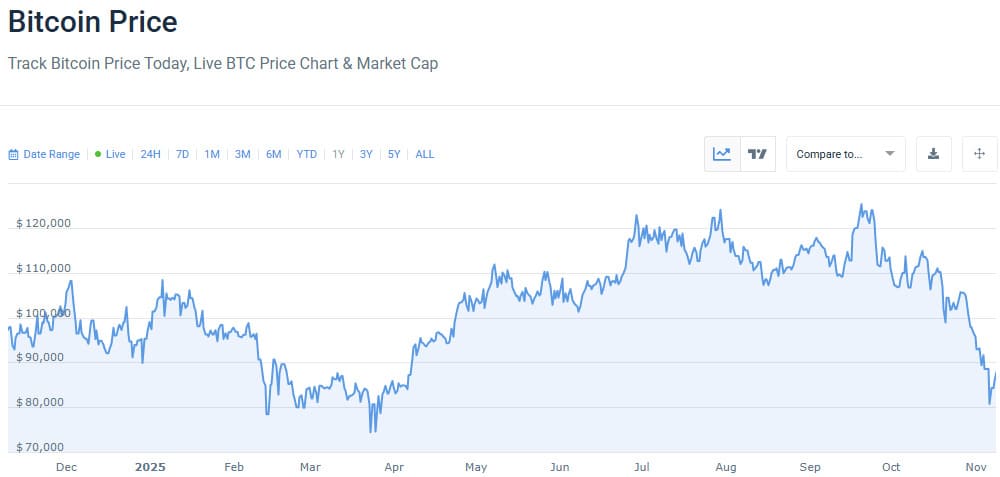1000x477 pixels.
Task: Click the calendar icon beside Date Range
Action: (13, 155)
